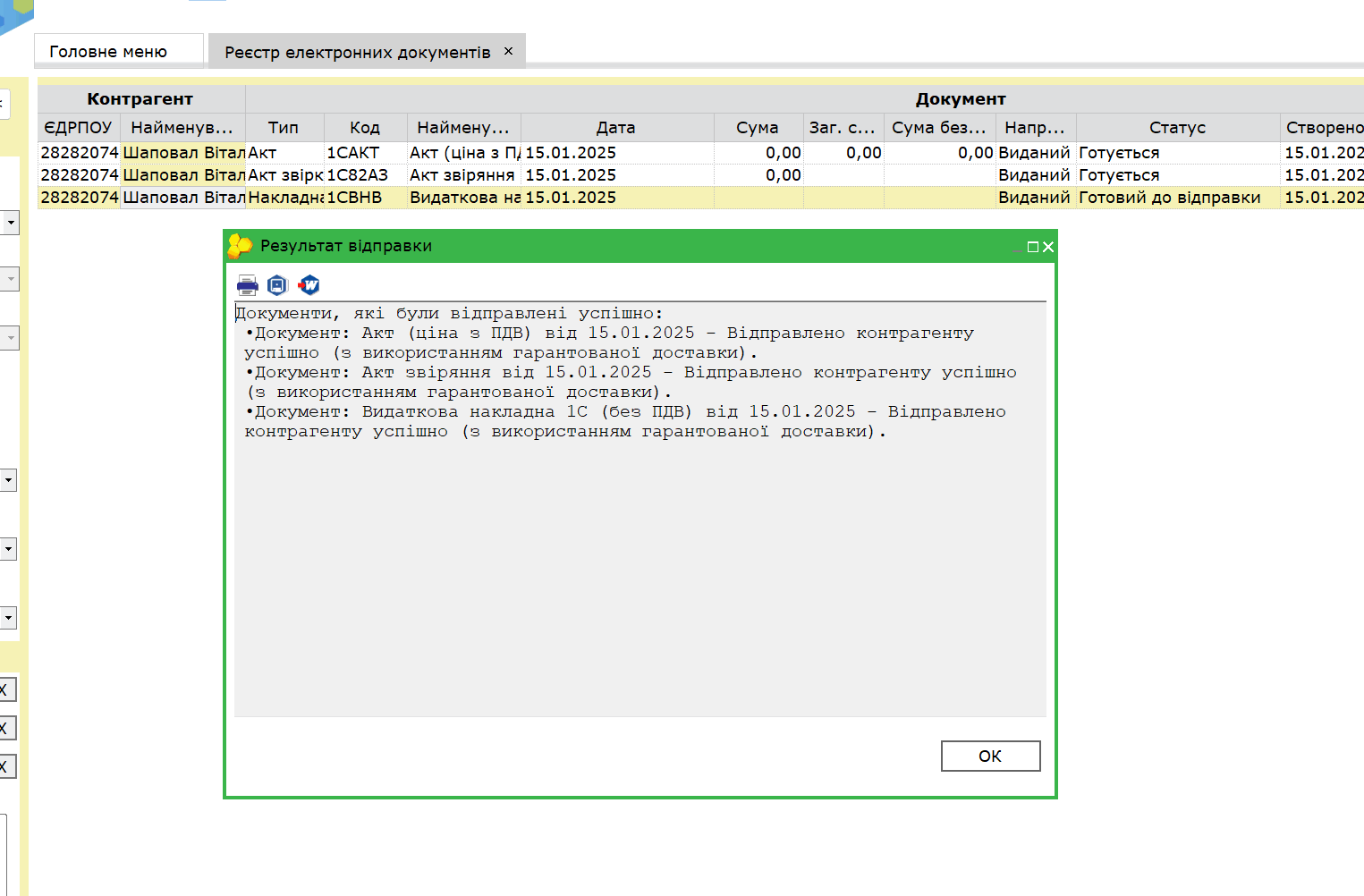Click the ЄДРПОУ column header

[x=78, y=128]
